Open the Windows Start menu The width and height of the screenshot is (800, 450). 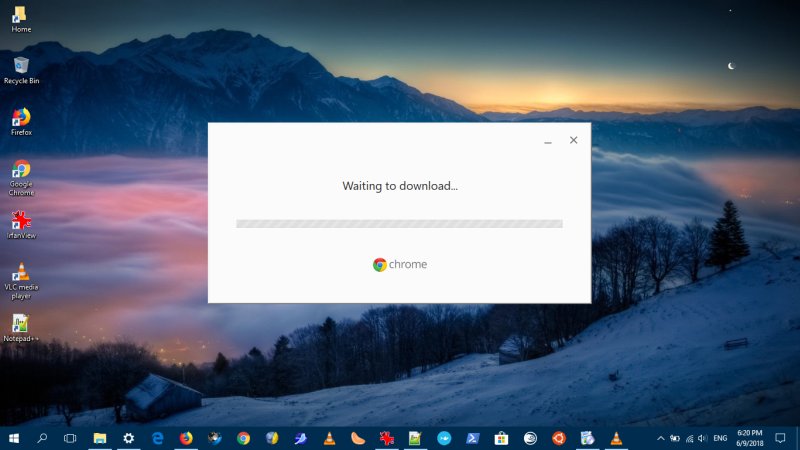[14, 438]
